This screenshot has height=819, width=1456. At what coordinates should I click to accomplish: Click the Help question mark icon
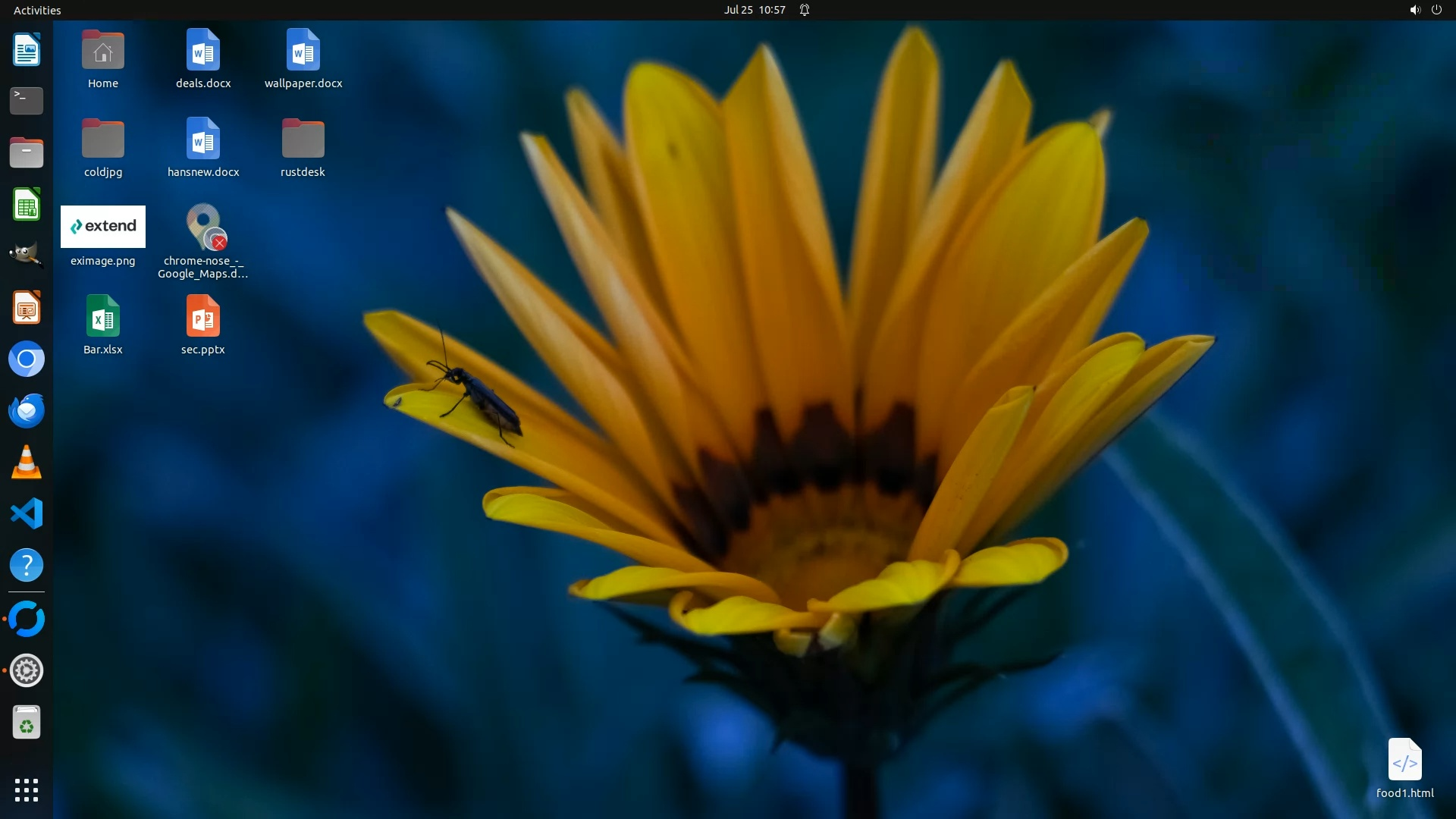pyautogui.click(x=27, y=566)
